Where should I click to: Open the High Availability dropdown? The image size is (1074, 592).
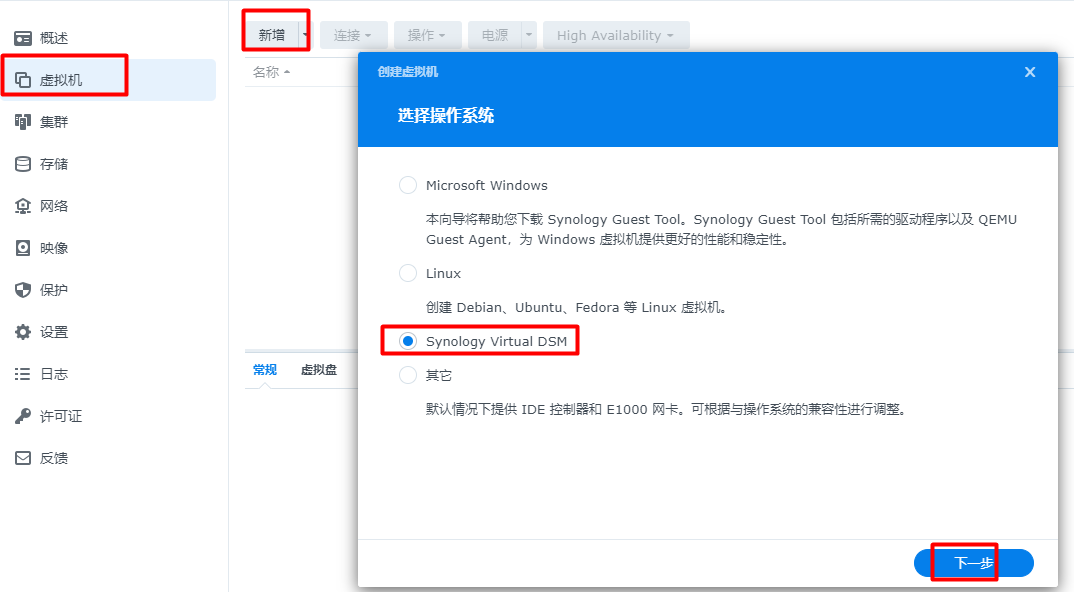[x=616, y=35]
